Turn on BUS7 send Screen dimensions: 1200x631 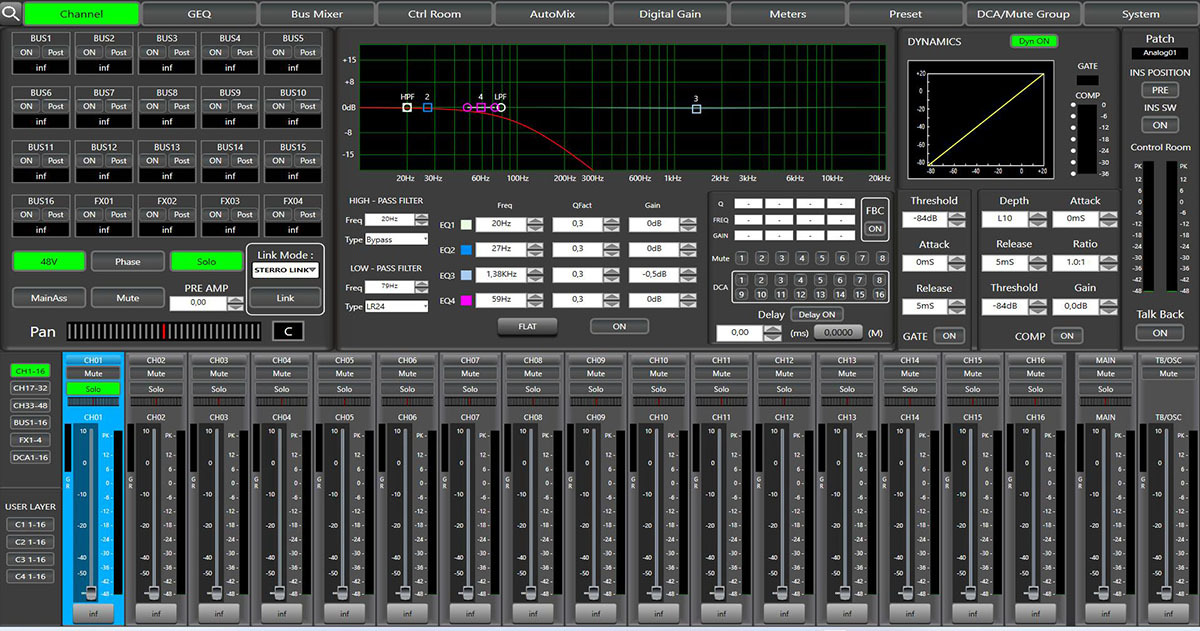(90, 106)
